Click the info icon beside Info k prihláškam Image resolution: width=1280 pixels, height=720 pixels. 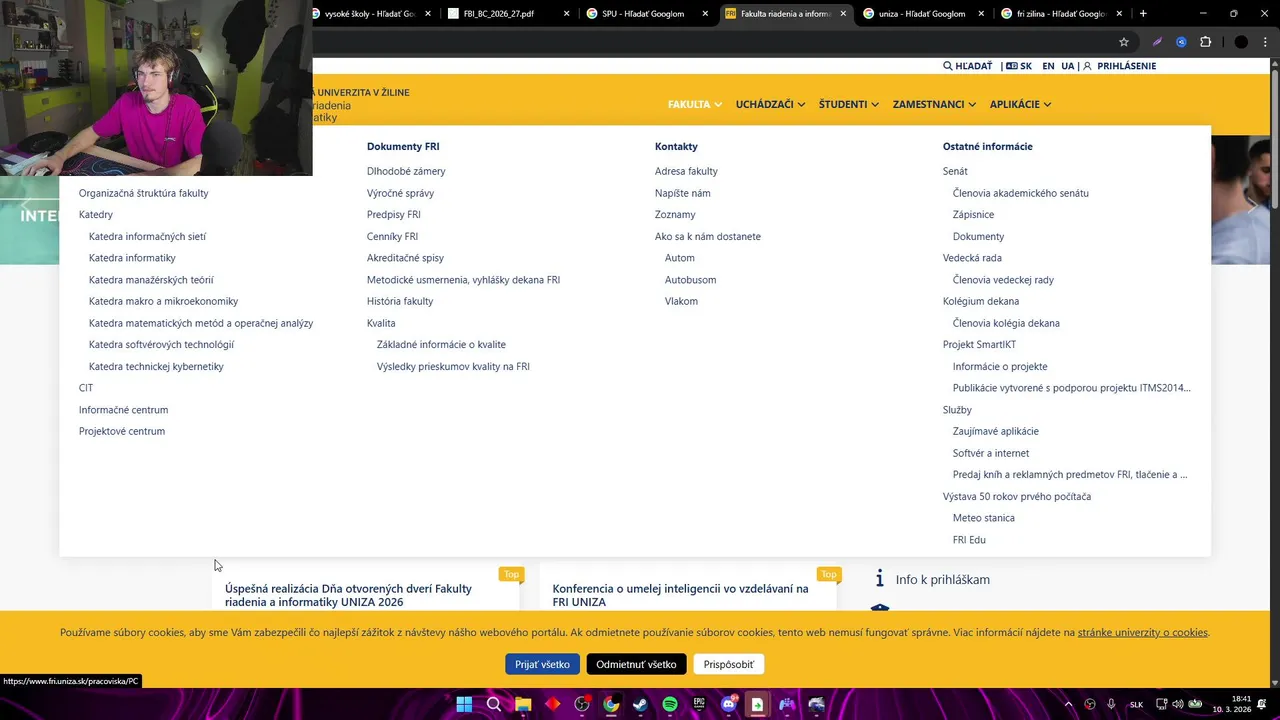pyautogui.click(x=880, y=579)
